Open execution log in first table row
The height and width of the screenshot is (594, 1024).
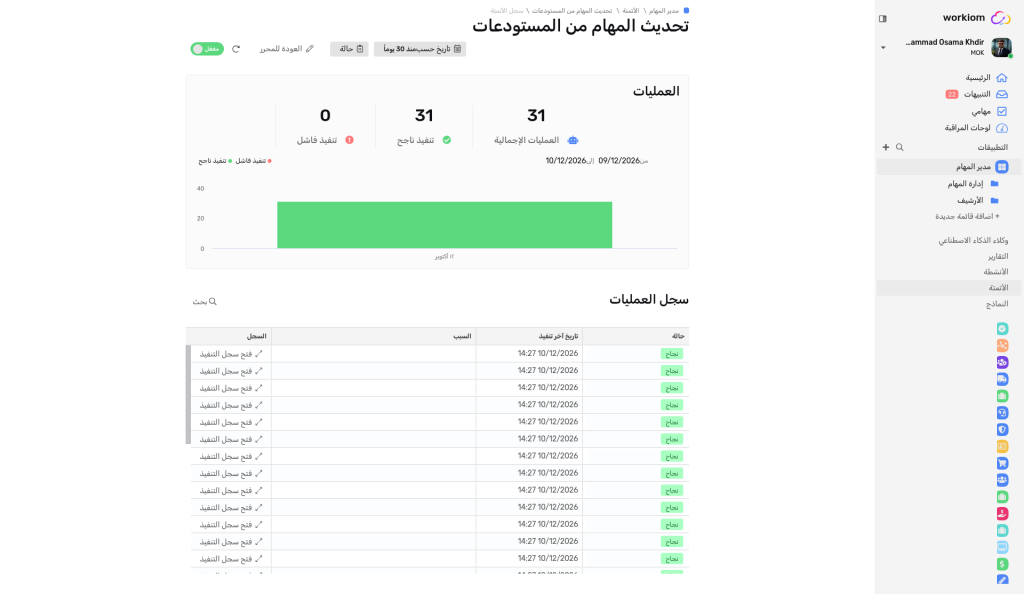[231, 354]
